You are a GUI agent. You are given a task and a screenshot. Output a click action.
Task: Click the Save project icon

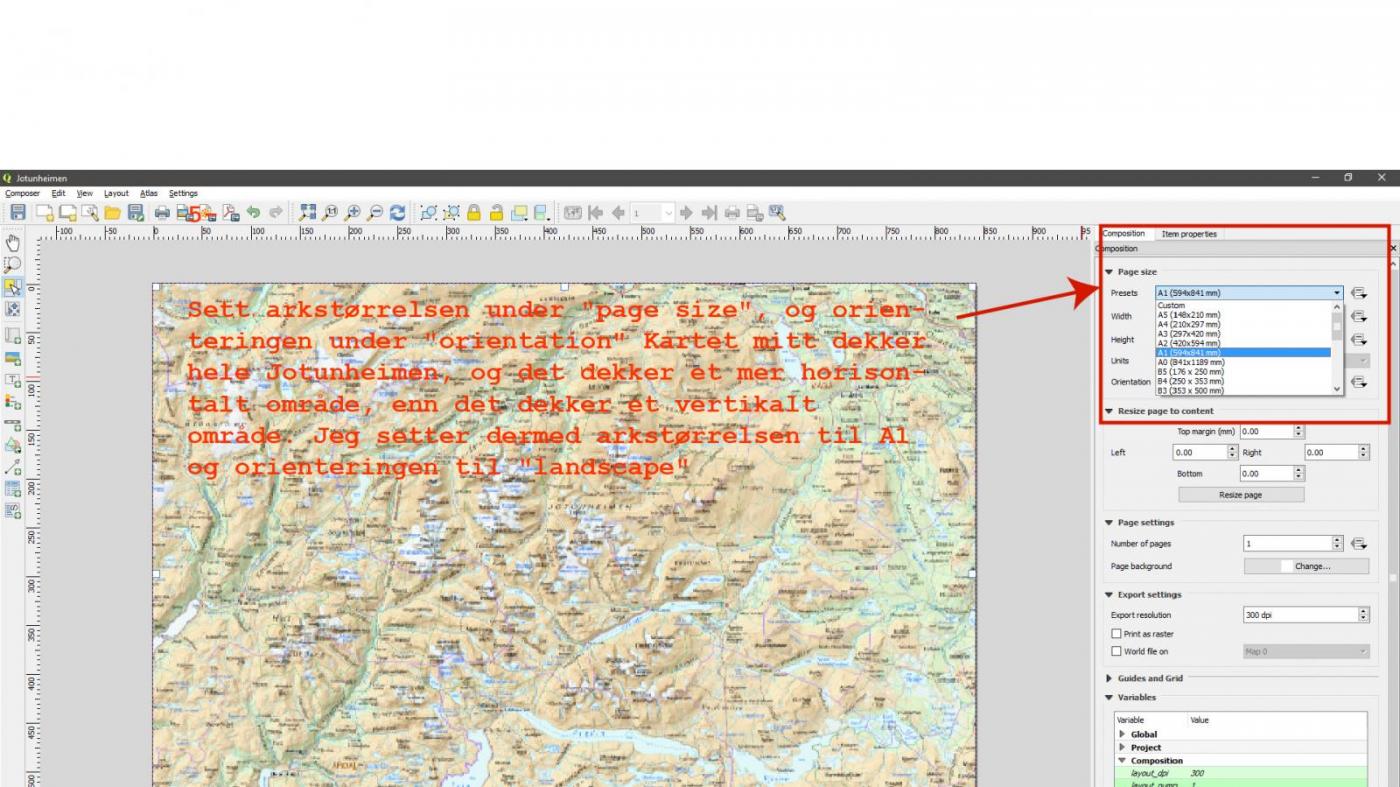(17, 213)
